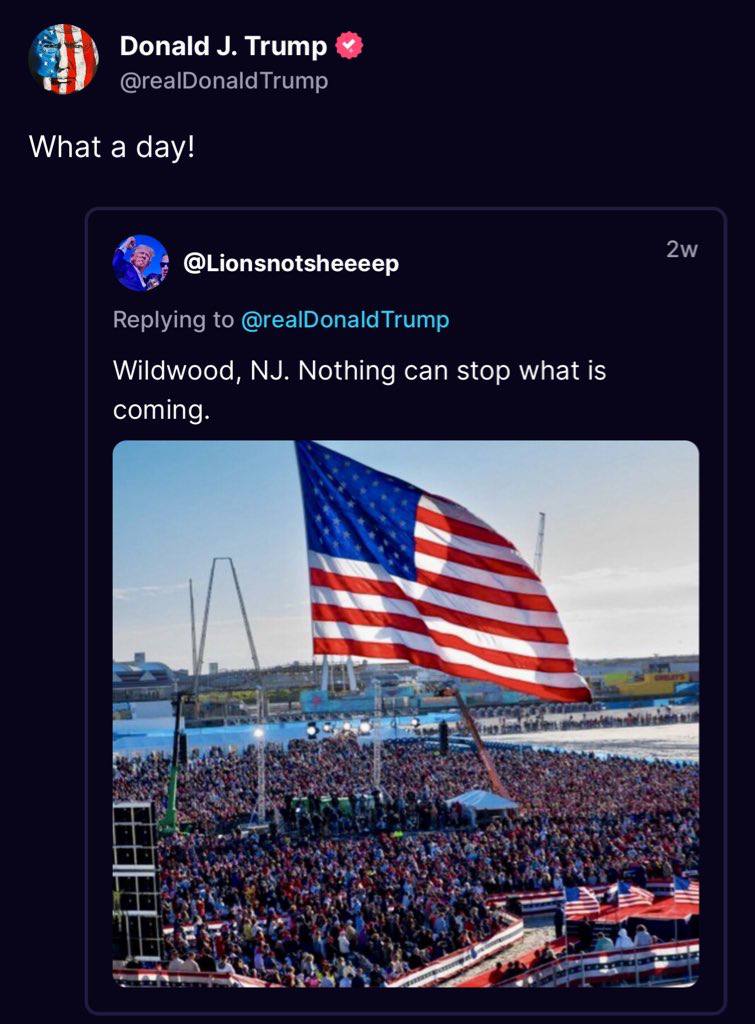Click @realDonaldTrump mention after "Replying to"
Viewport: 755px width, 1024px height.
(x=345, y=320)
